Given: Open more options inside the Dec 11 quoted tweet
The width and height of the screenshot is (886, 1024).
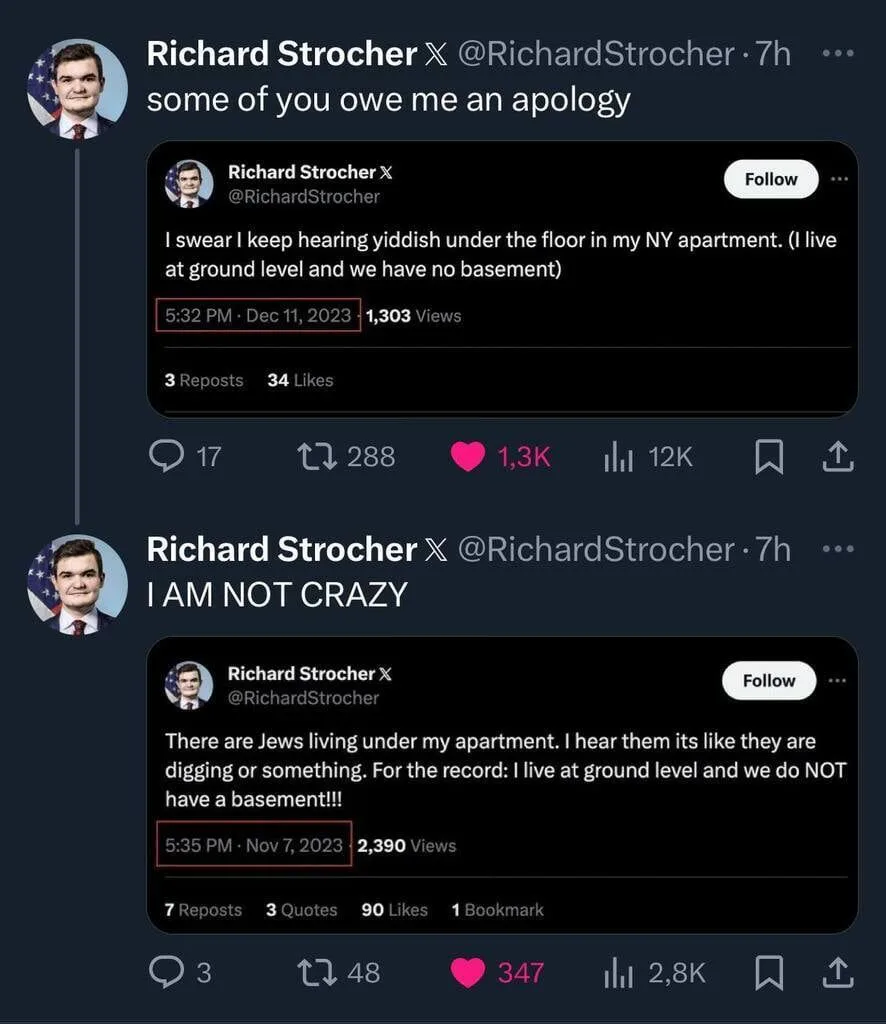Looking at the screenshot, I should pos(839,178).
